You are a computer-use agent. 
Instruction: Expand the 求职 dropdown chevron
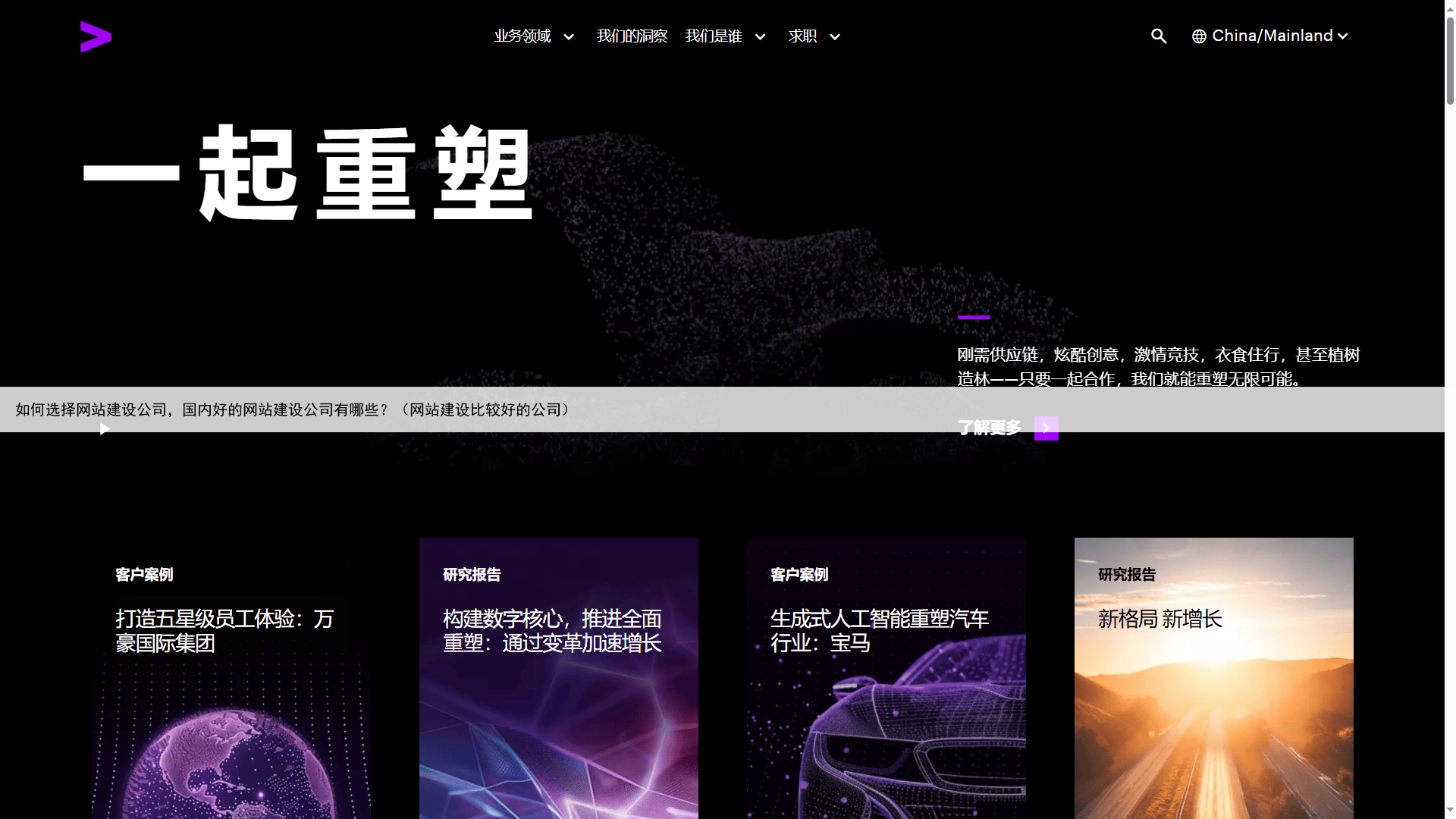[x=835, y=36]
